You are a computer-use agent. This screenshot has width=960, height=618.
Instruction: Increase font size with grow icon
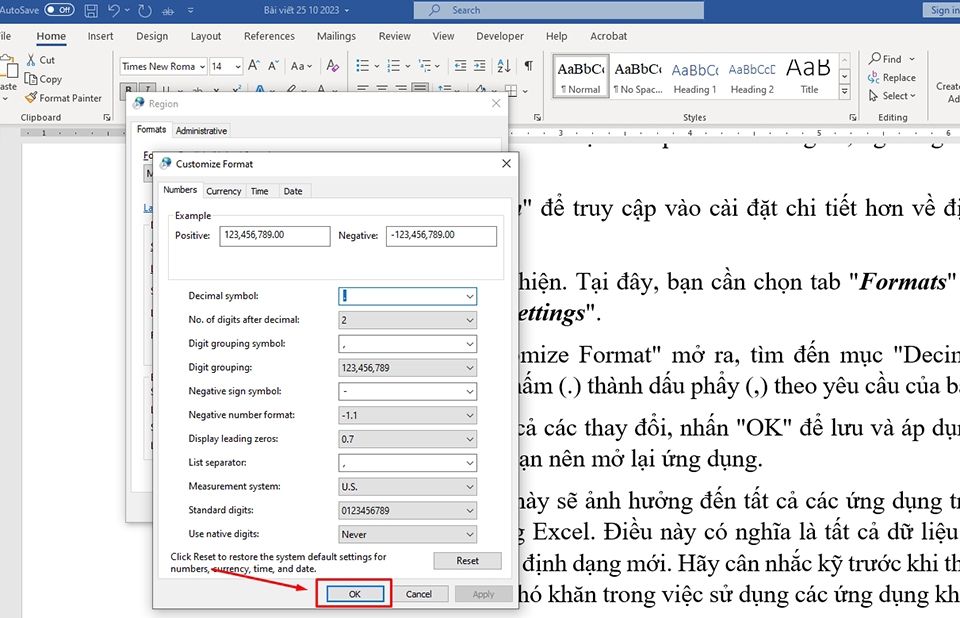coord(254,66)
